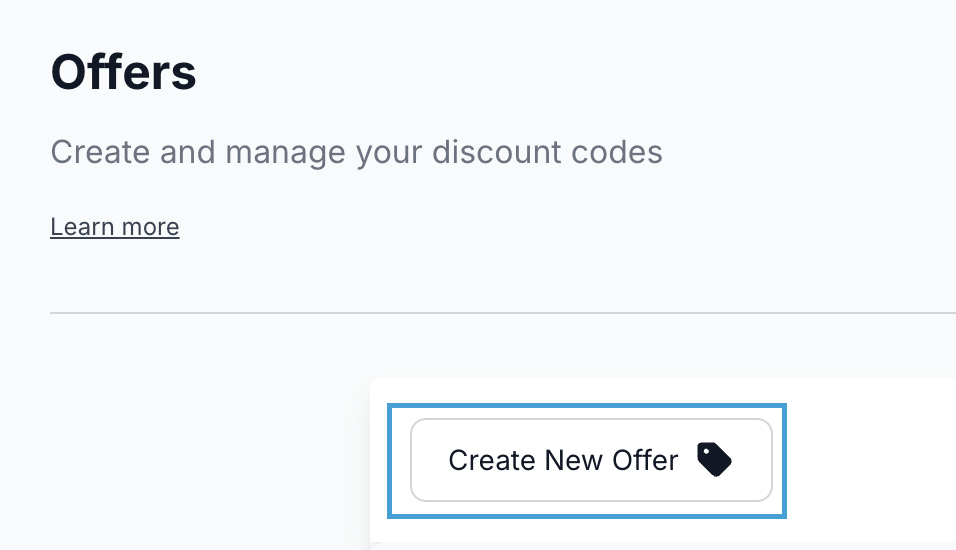Click the tag icon on Create New Offer

pos(714,460)
